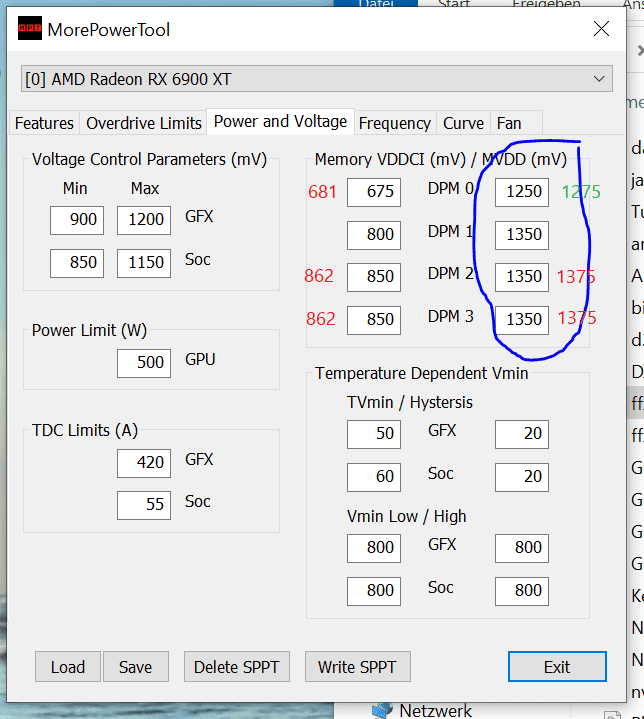Image resolution: width=644 pixels, height=719 pixels.
Task: Click the Delete SPPT button
Action: 237,667
